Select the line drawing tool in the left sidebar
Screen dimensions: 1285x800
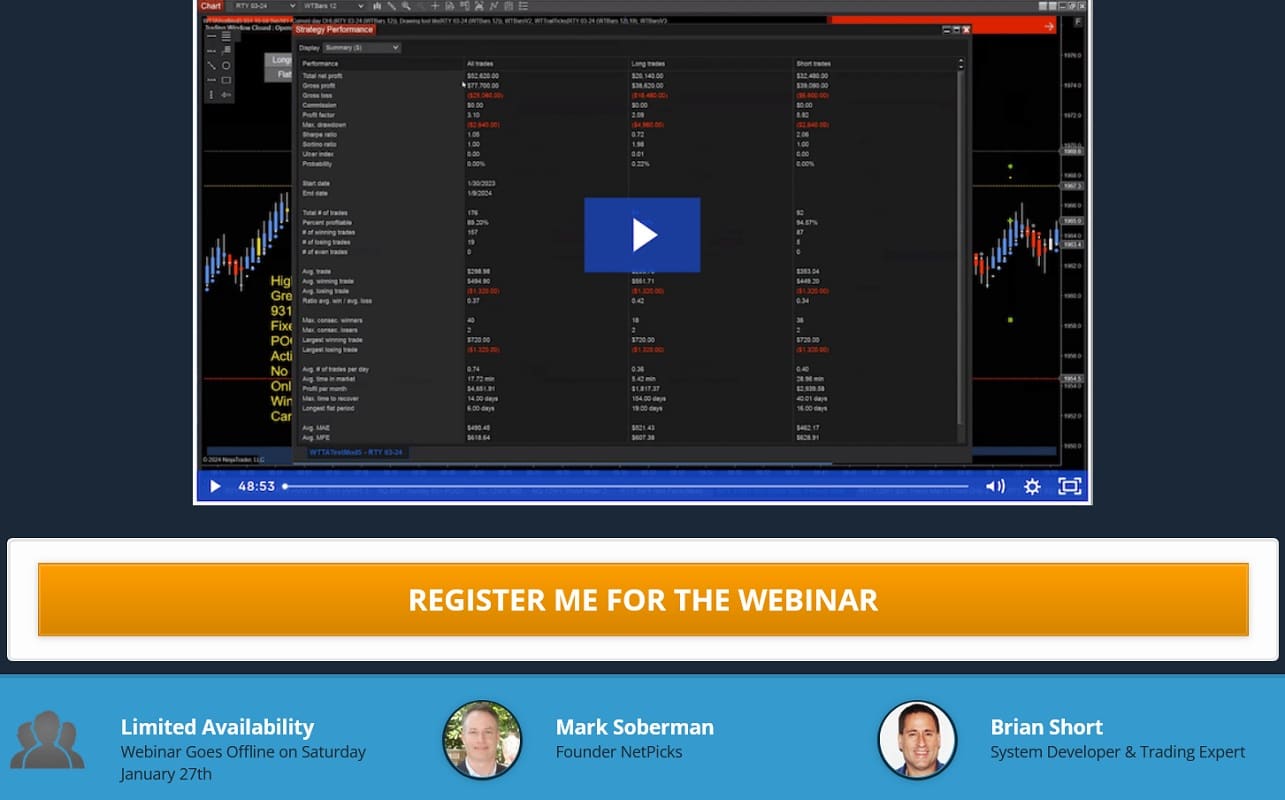click(211, 66)
